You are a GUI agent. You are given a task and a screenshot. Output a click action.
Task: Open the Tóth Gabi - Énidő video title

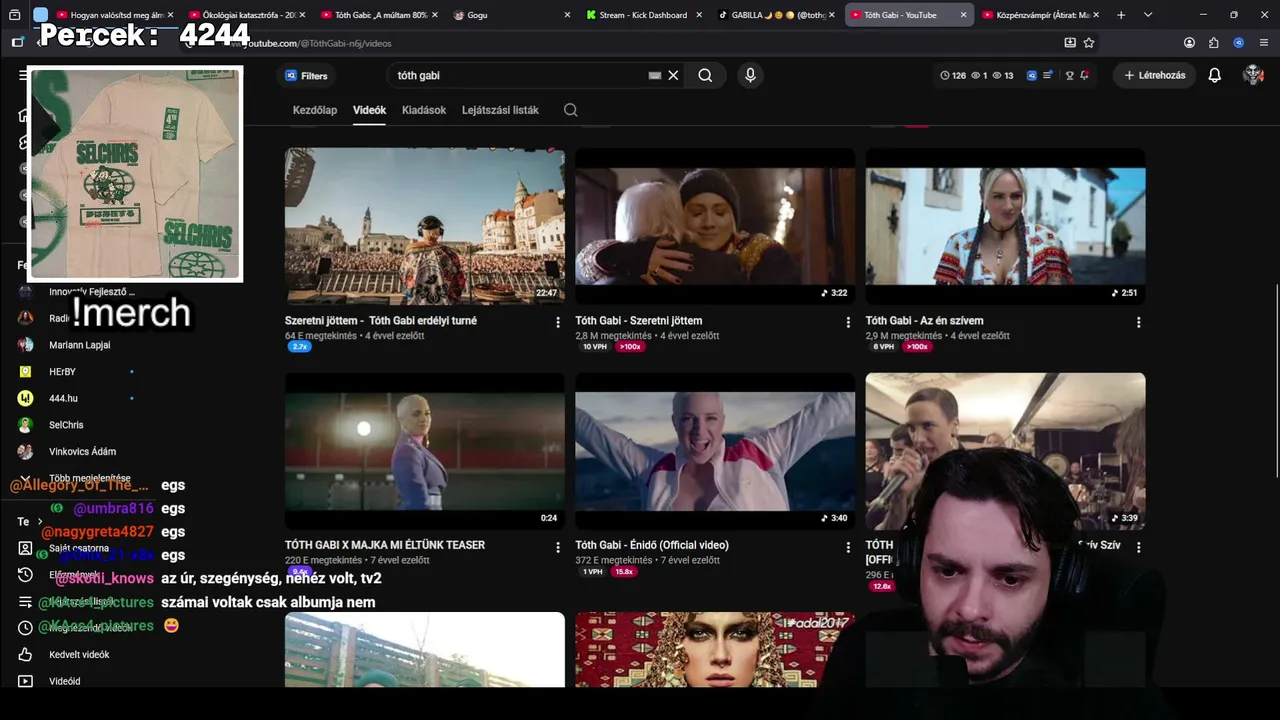pyautogui.click(x=652, y=545)
